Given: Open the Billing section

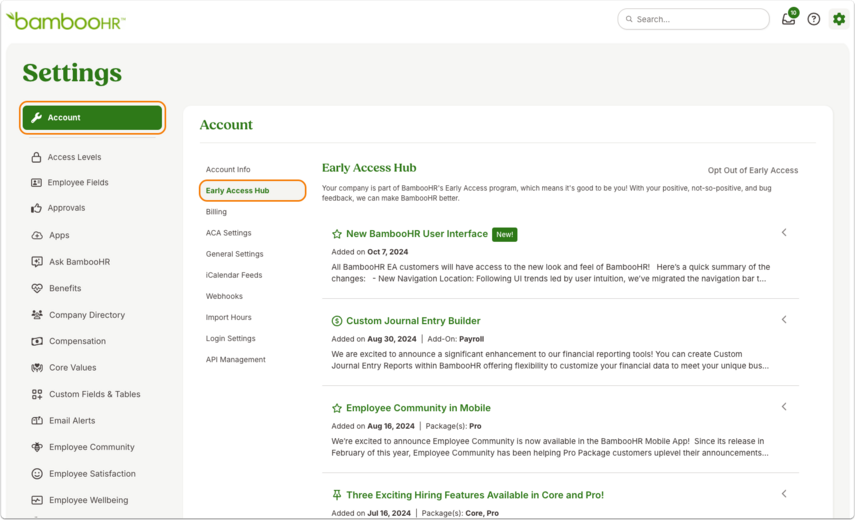Looking at the screenshot, I should point(216,212).
